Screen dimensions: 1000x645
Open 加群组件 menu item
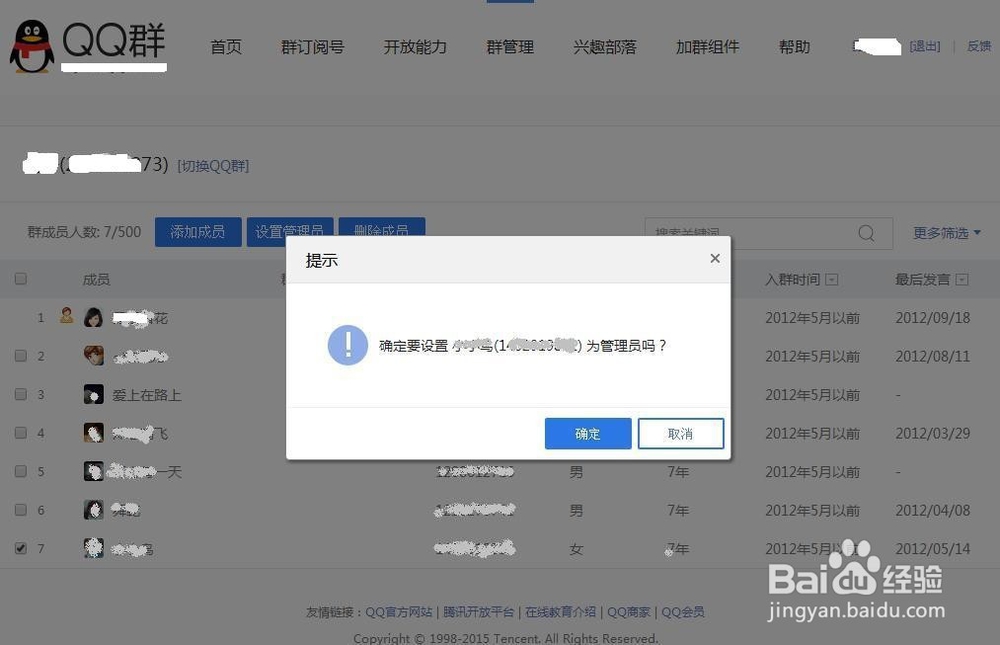707,47
